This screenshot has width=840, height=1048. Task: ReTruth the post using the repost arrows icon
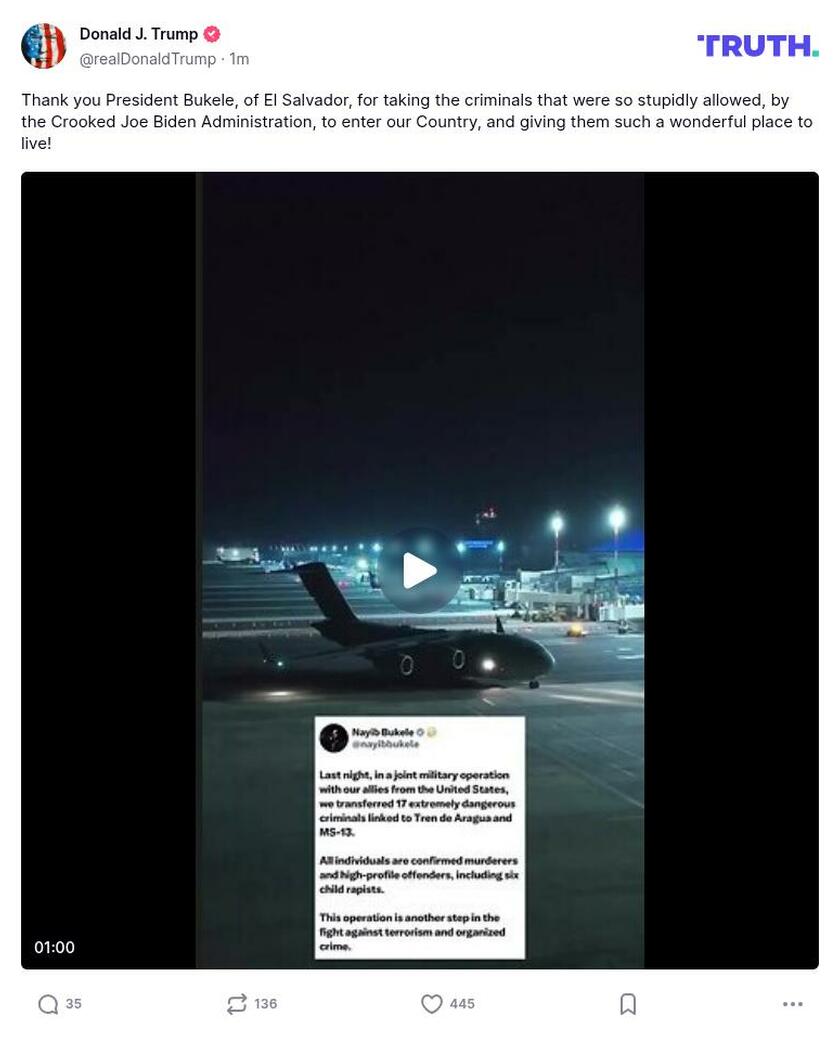(x=237, y=1003)
